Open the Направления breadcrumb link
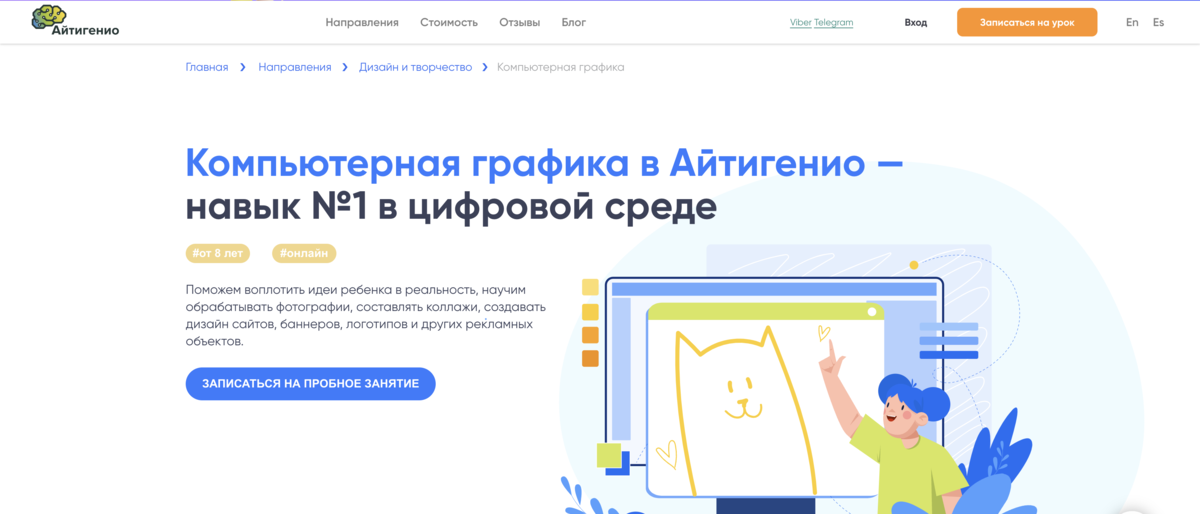The image size is (1200, 514). 295,67
